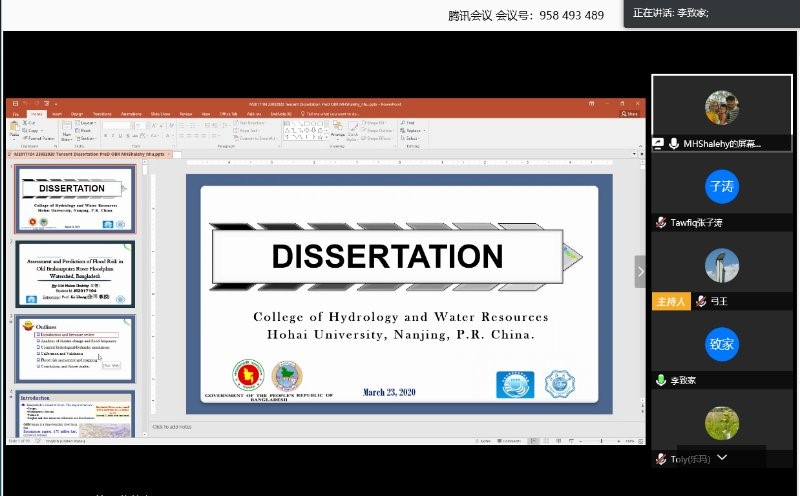Select the flood risk title slide thumbnail
The width and height of the screenshot is (800, 496).
74,273
